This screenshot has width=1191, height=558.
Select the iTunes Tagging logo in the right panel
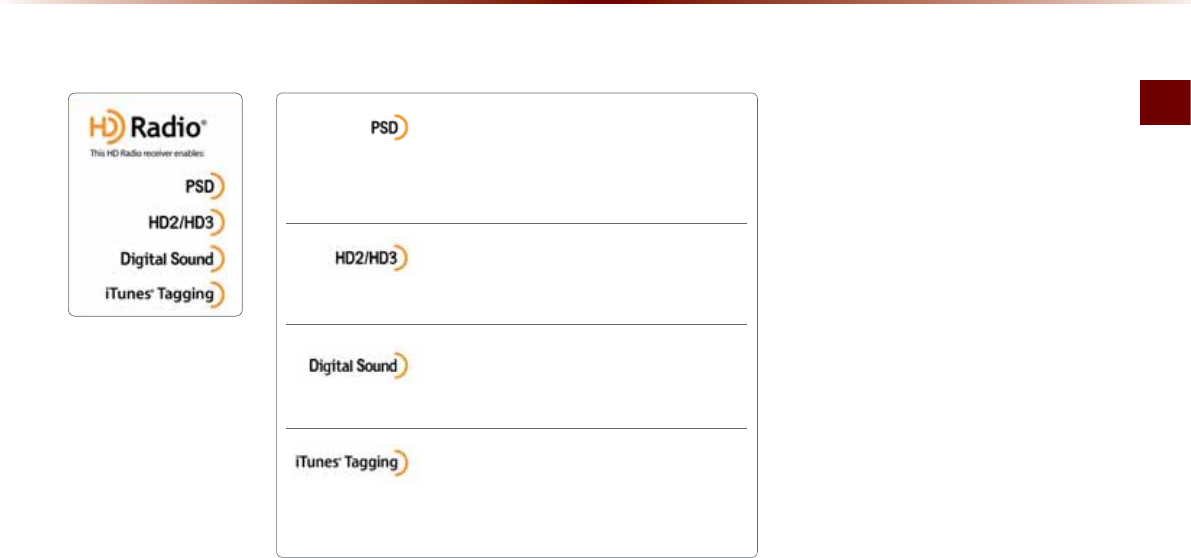pos(352,463)
